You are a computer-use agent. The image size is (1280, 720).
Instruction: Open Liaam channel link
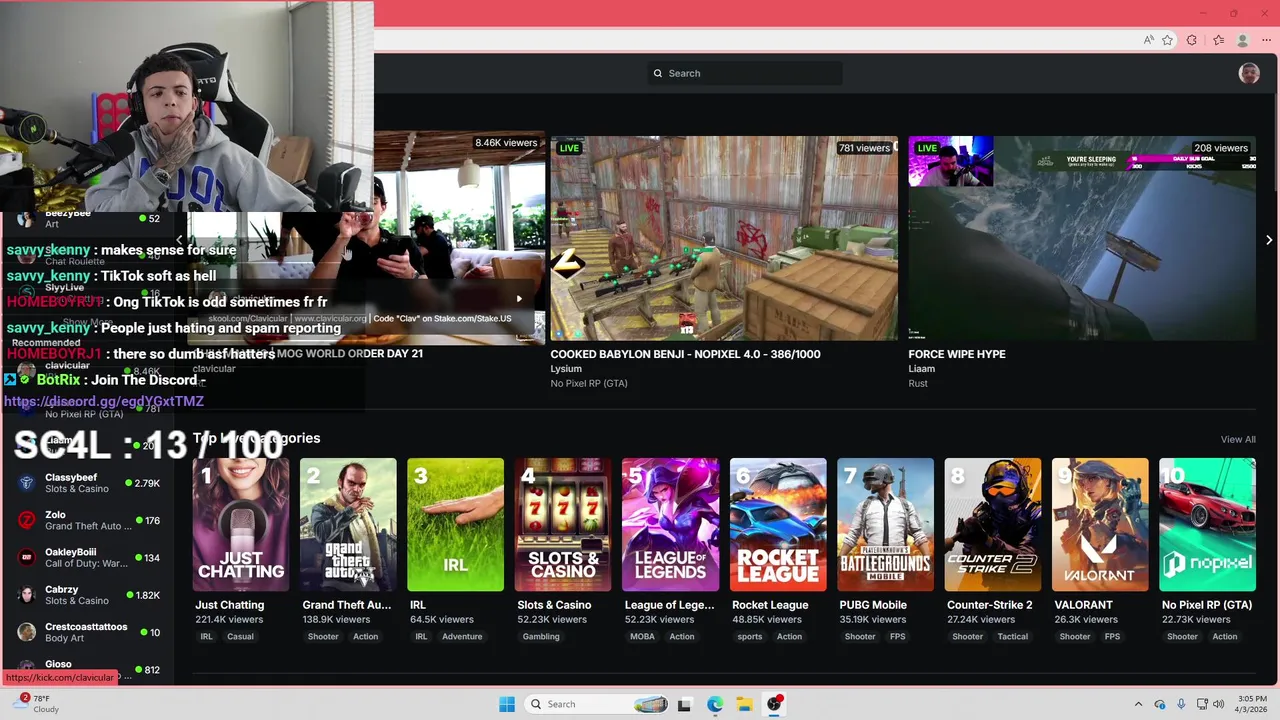pos(921,369)
